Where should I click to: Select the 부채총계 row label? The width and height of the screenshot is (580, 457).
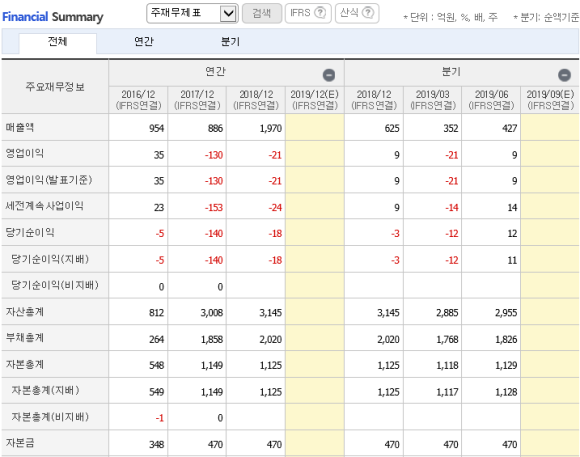coord(24,337)
